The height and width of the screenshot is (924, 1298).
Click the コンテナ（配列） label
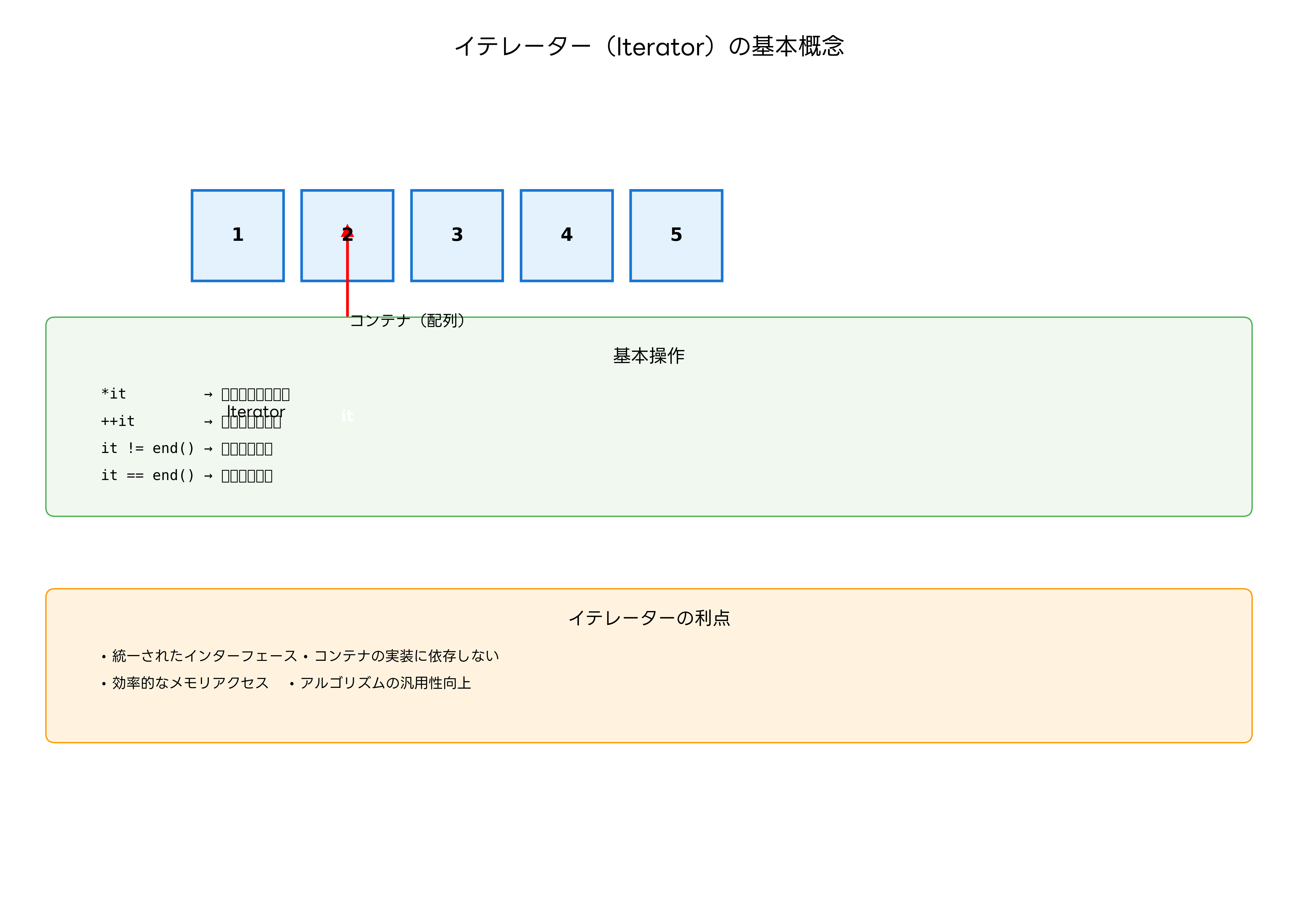coord(408,320)
